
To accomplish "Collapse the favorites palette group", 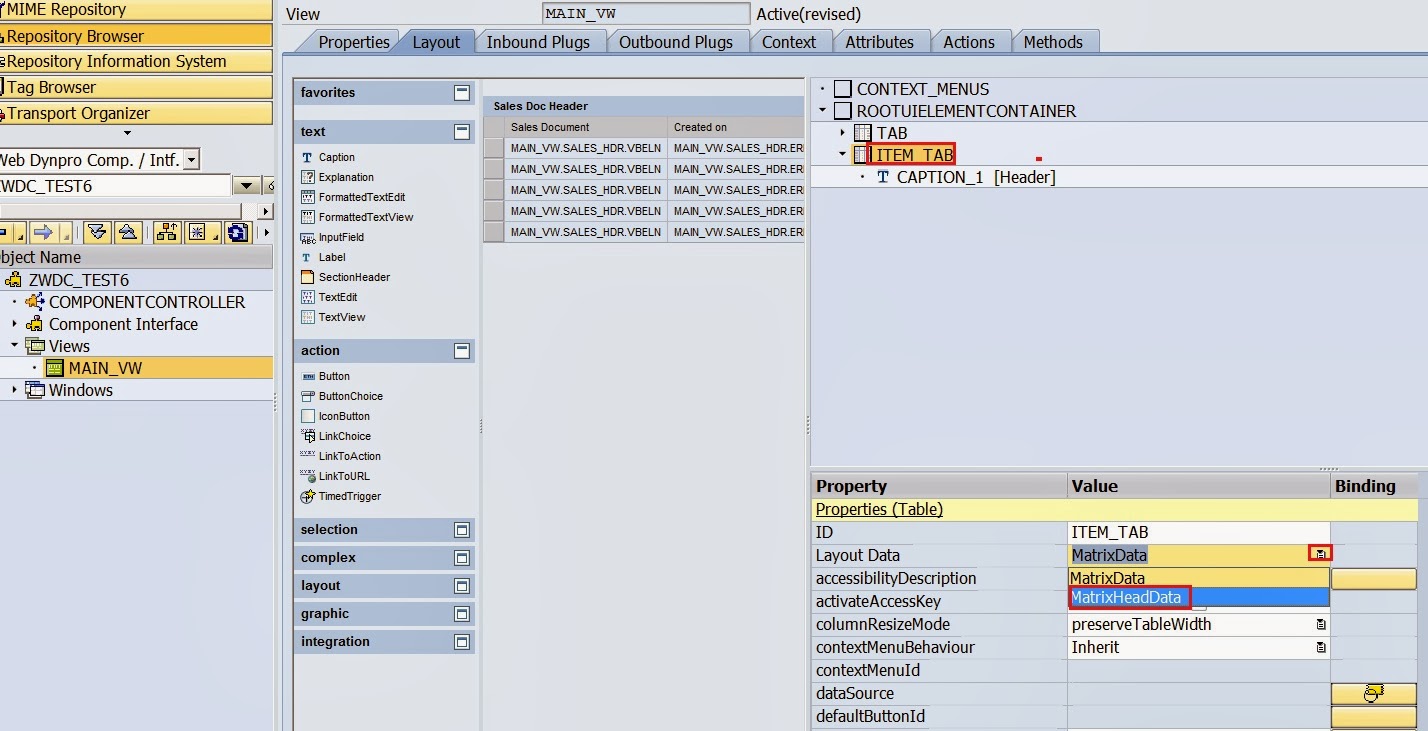I will [461, 92].
